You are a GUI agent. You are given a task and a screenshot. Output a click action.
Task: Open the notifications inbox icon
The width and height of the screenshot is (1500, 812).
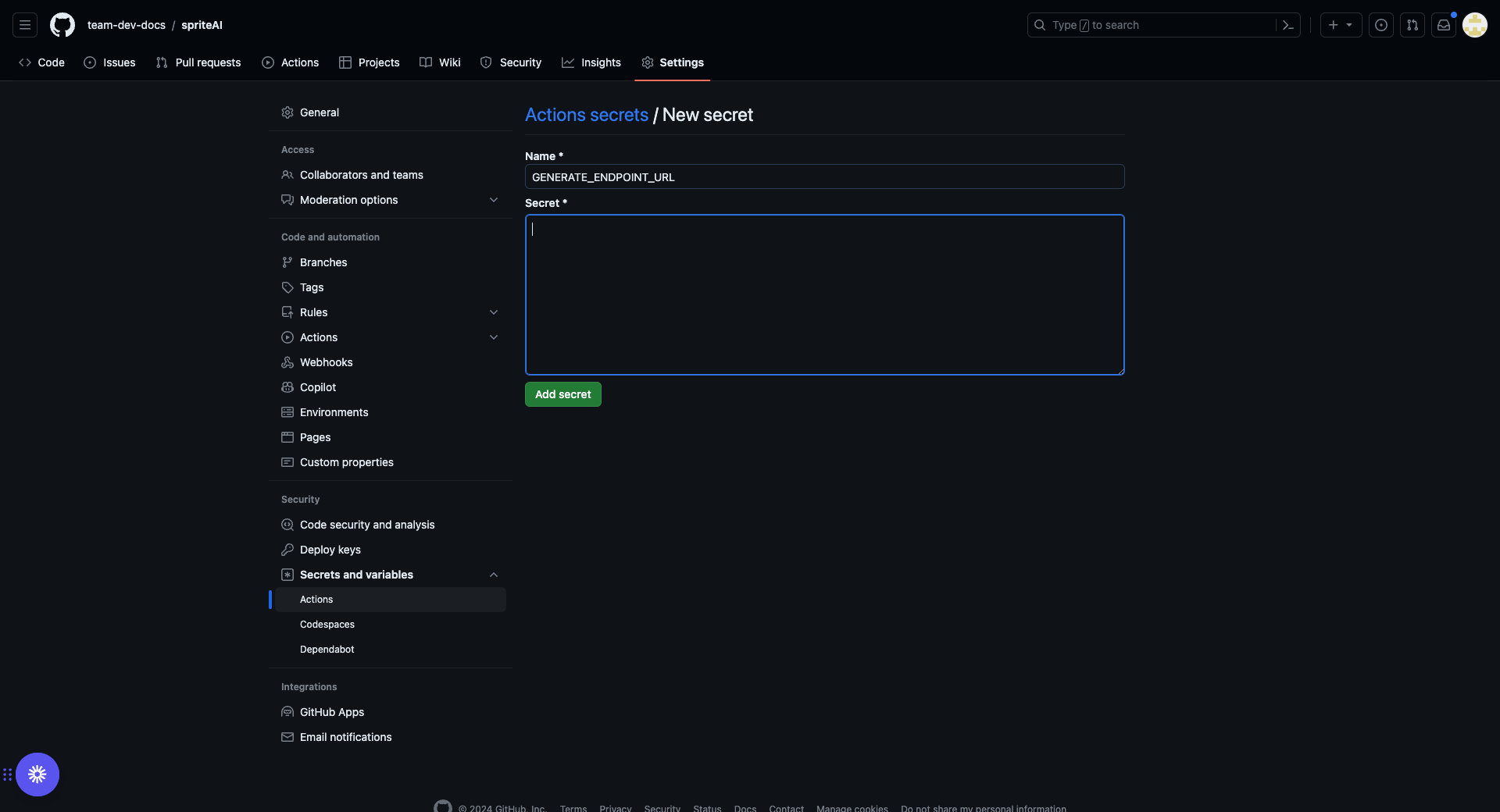click(x=1444, y=25)
